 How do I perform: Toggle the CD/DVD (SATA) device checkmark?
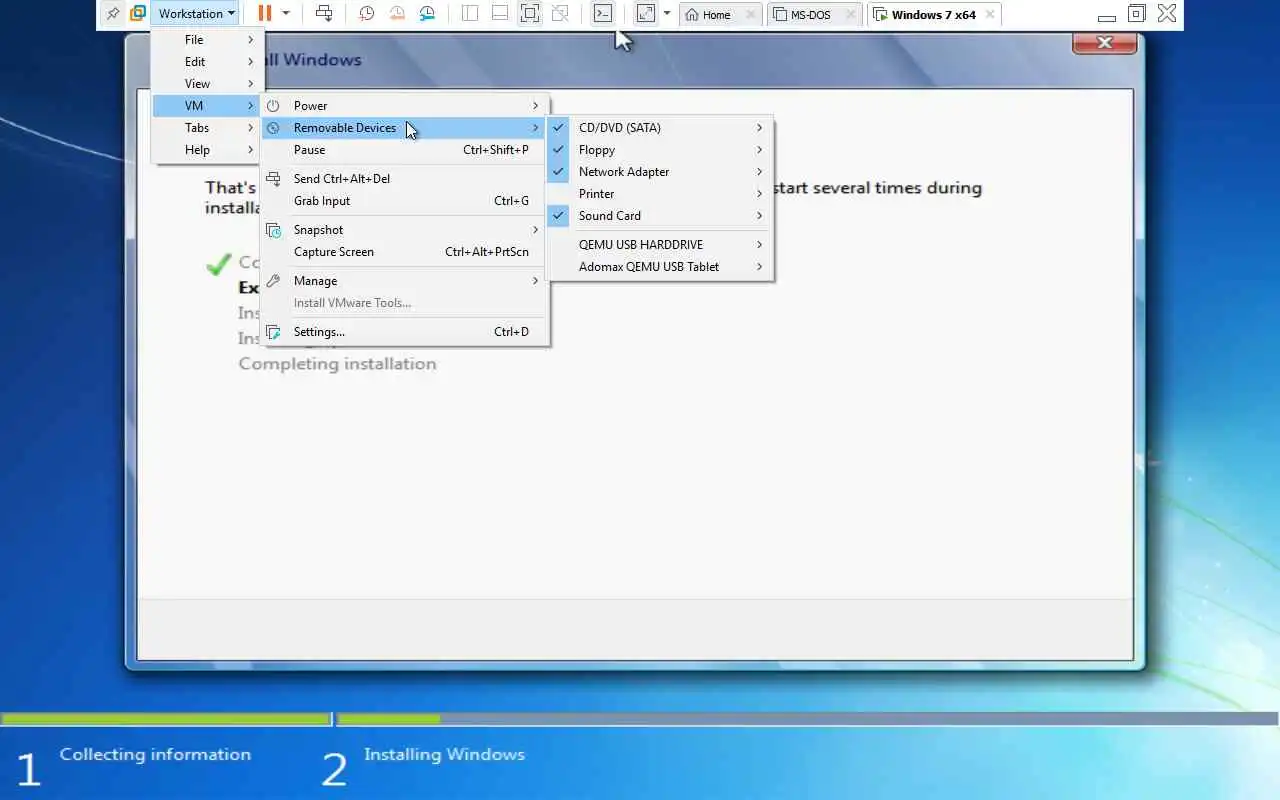[x=559, y=128]
